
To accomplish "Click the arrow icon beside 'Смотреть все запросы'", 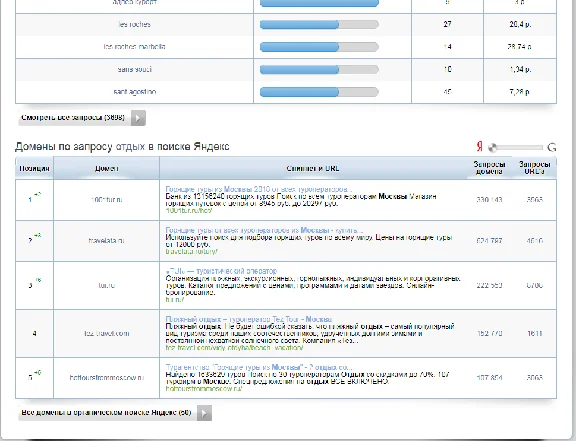I will (138, 118).
